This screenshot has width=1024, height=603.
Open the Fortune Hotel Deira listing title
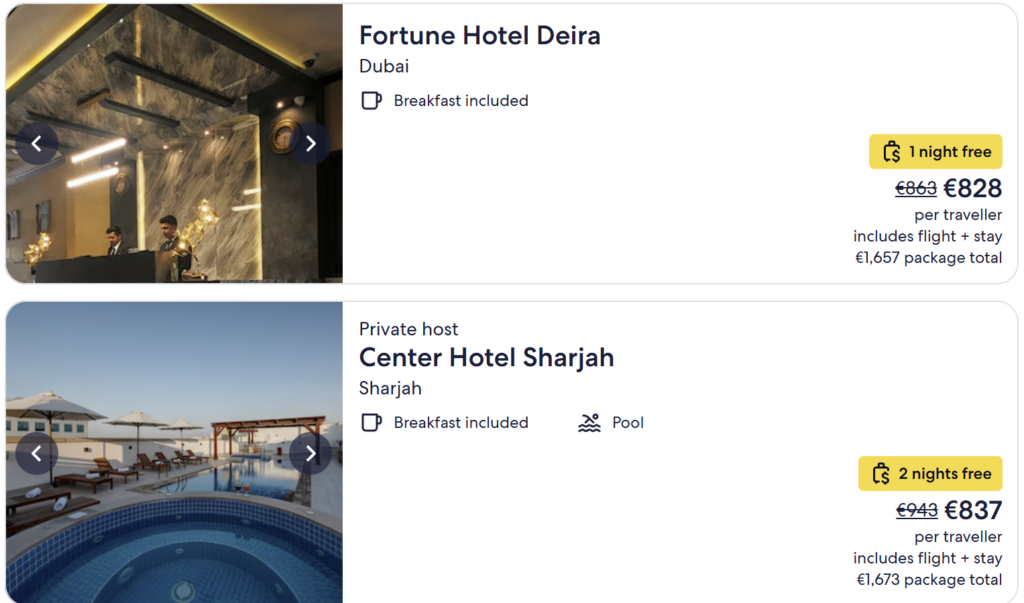click(x=480, y=35)
